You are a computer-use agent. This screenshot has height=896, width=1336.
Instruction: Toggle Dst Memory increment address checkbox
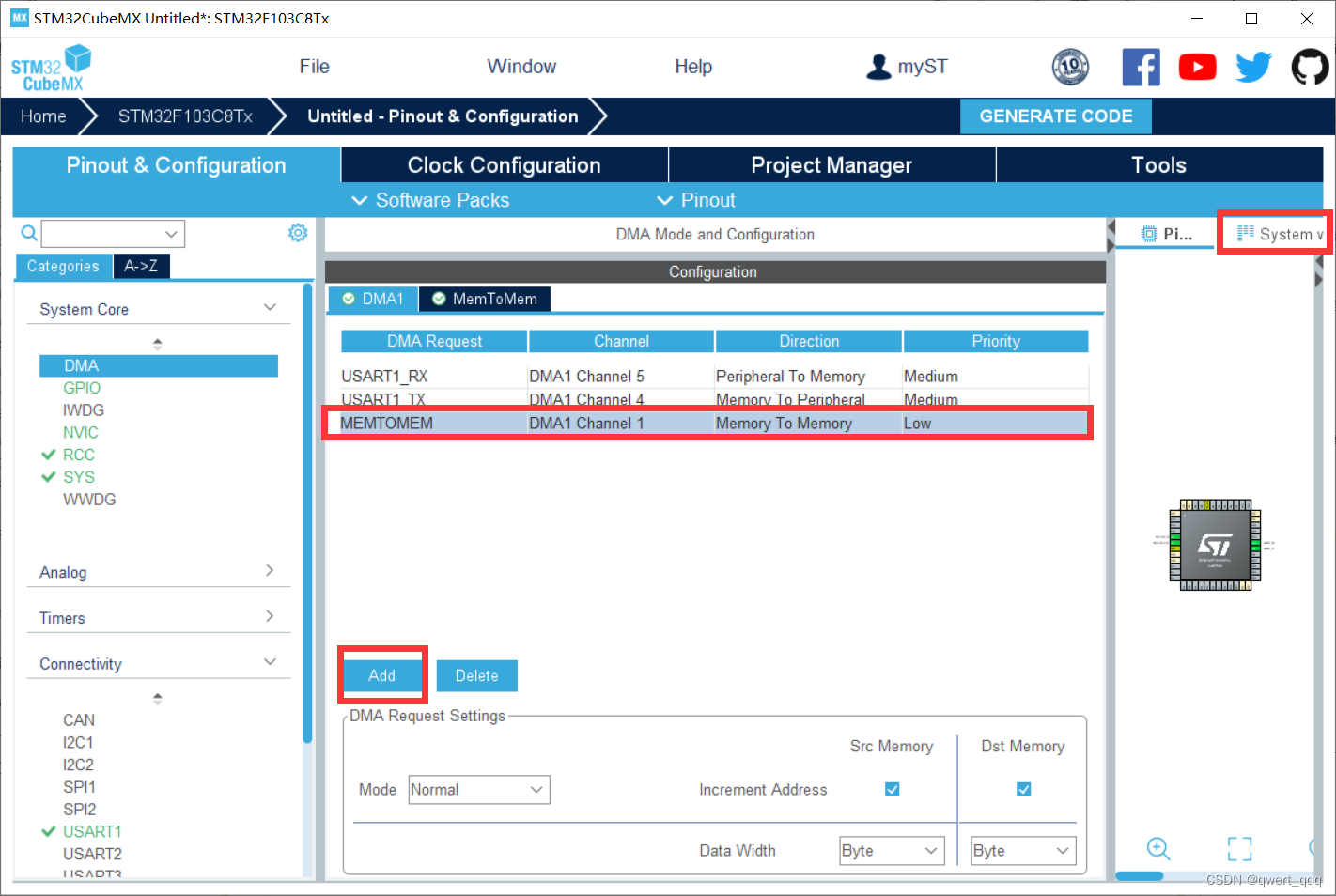tap(1024, 790)
